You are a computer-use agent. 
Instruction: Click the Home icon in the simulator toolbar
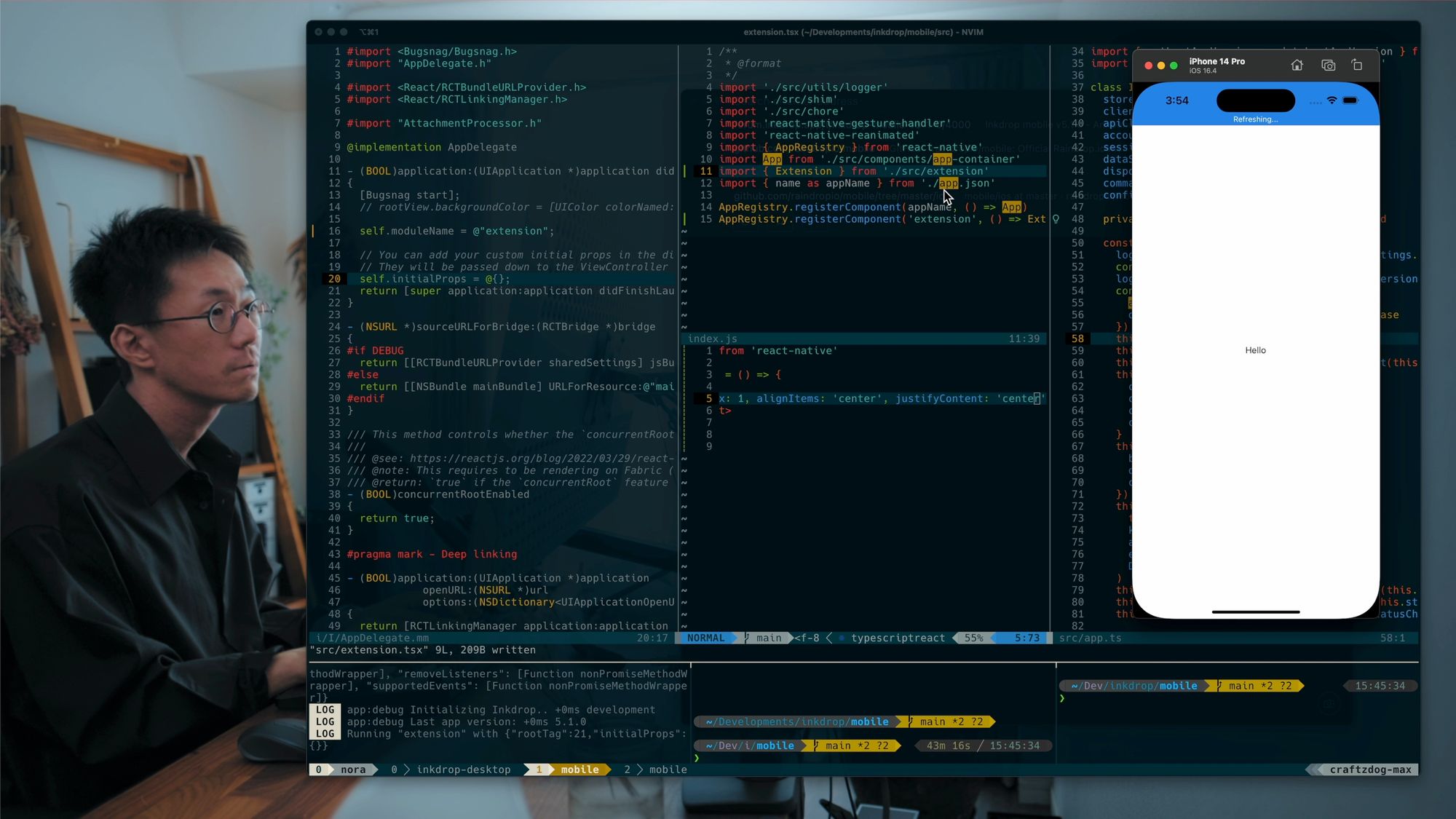click(x=1297, y=65)
